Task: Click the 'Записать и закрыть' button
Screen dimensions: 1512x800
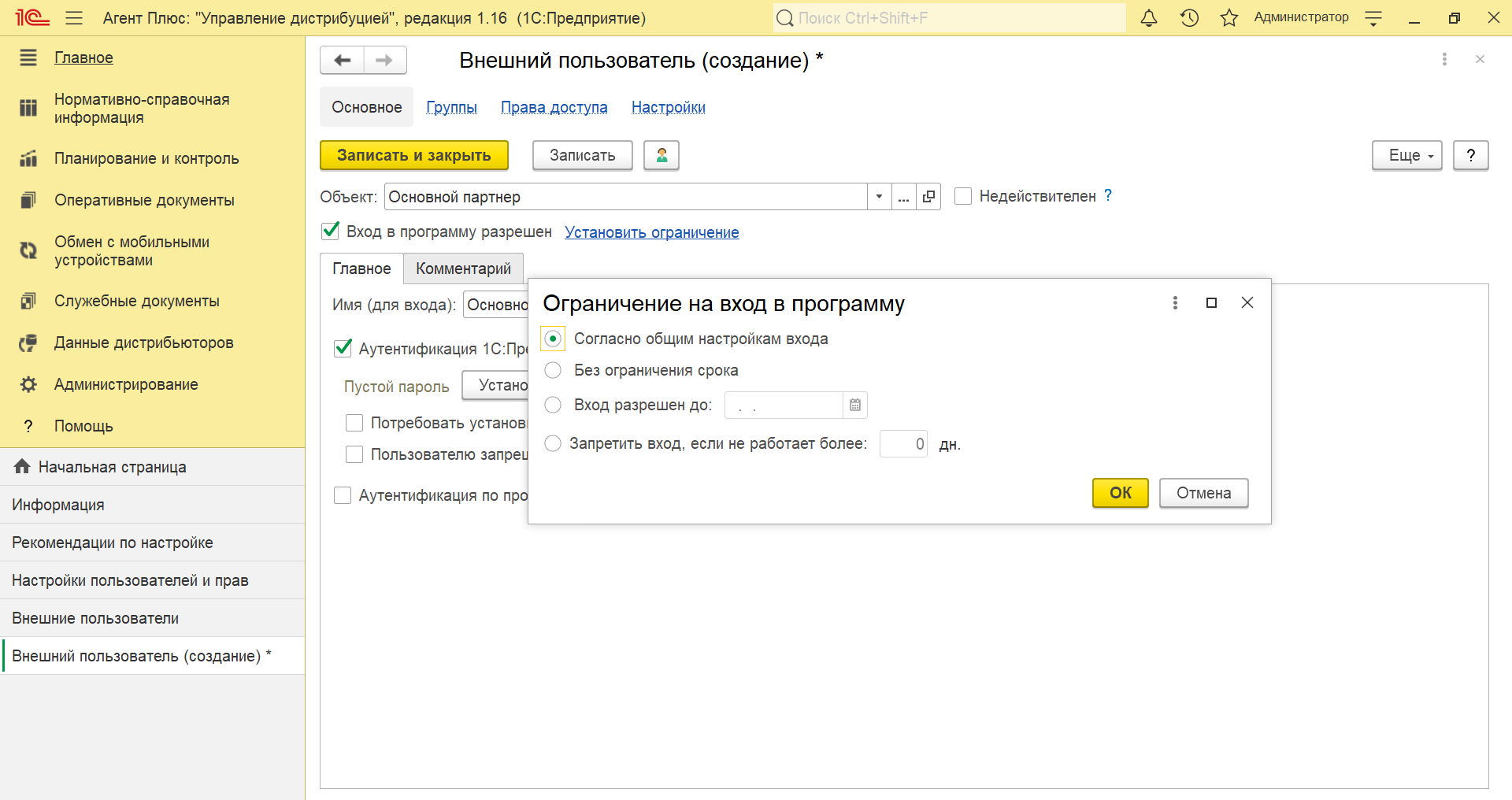Action: pos(414,155)
